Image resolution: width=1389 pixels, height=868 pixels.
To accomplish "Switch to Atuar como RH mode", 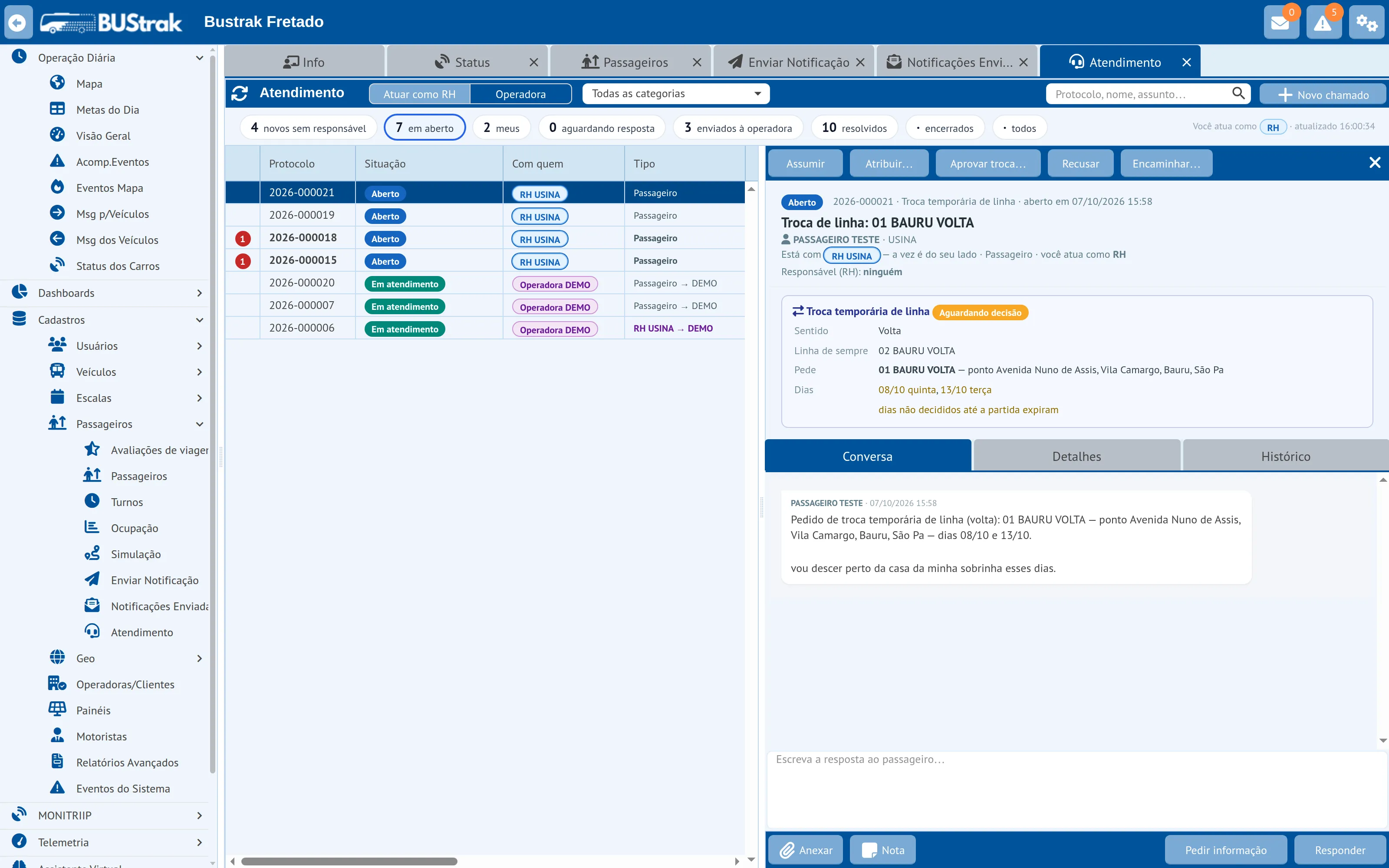I will [420, 94].
